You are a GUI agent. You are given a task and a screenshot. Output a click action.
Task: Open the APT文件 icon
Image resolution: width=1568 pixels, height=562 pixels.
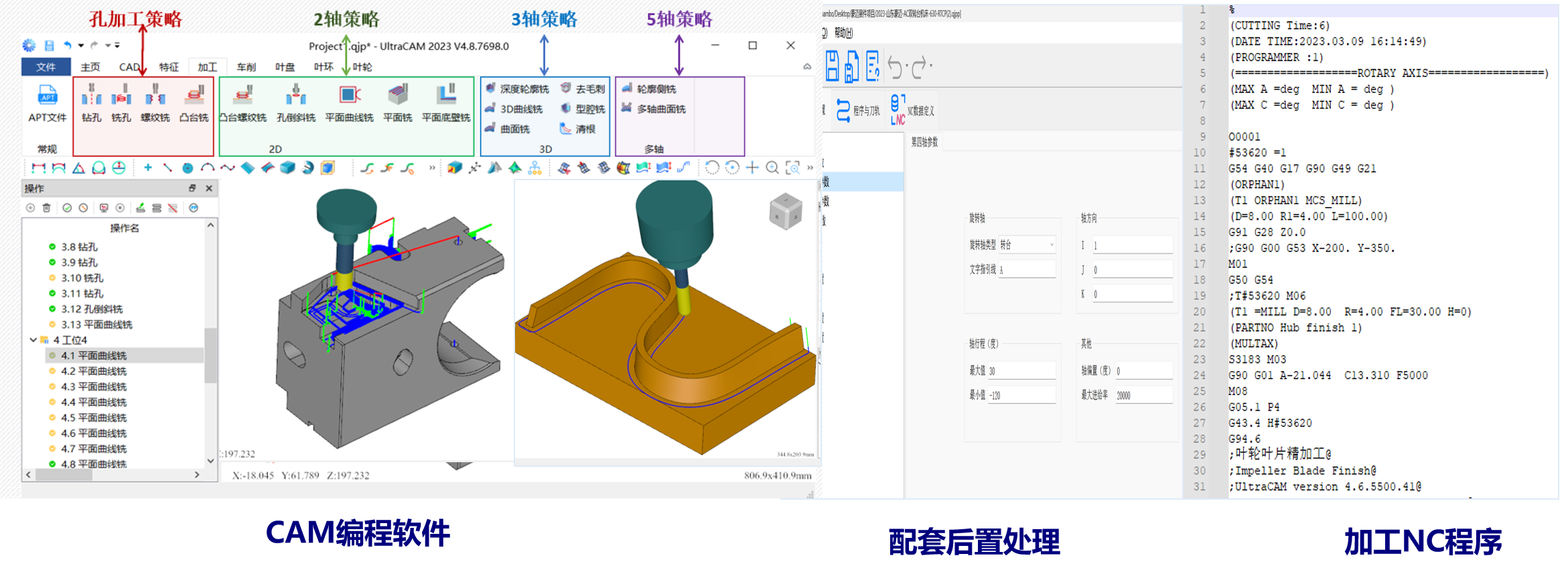click(x=47, y=102)
